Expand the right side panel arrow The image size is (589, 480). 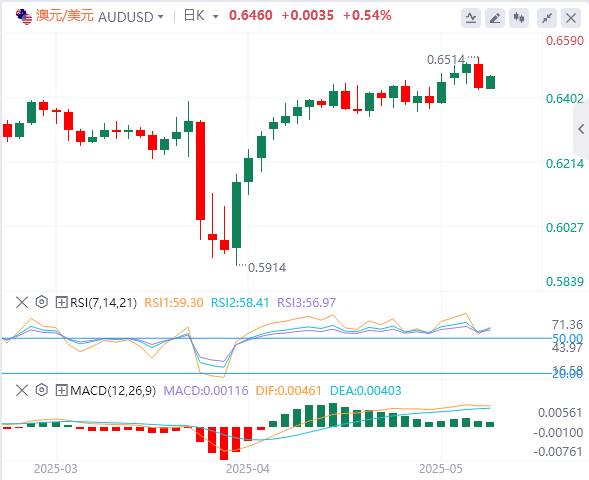pos(581,129)
